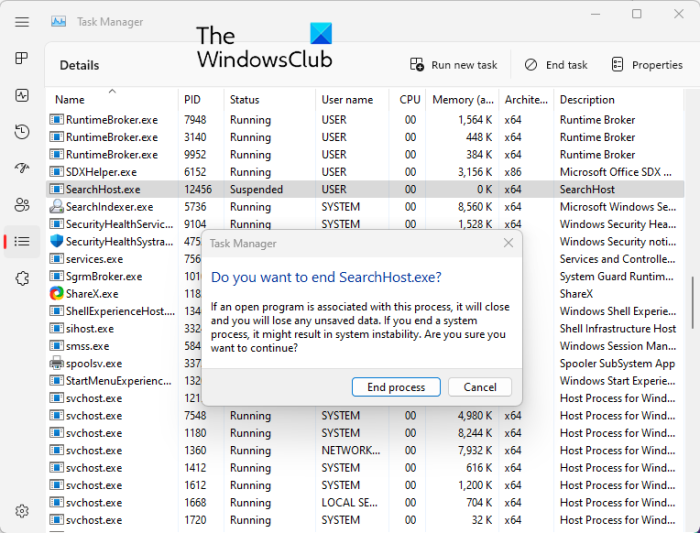This screenshot has width=700, height=533.
Task: Select svchost.exe with PID 1612
Action: [365, 485]
